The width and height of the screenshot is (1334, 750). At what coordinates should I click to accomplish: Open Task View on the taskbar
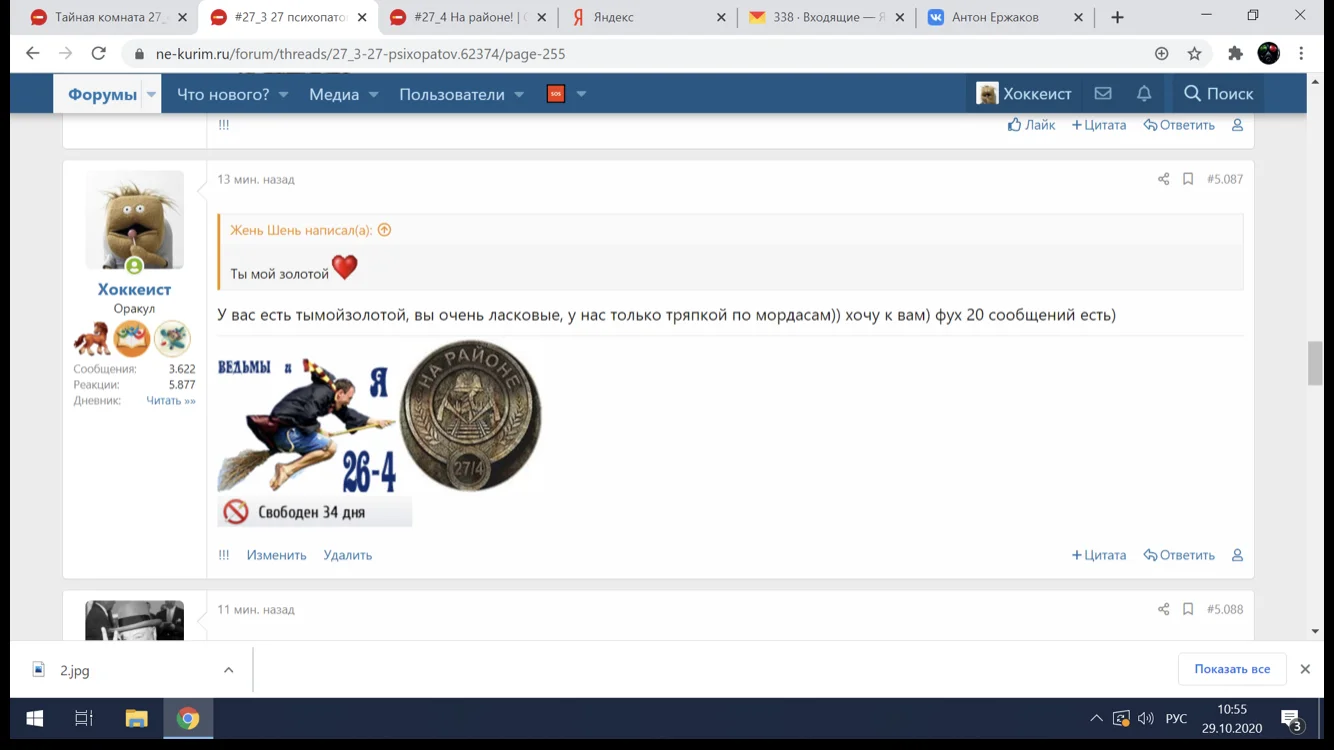(84, 718)
